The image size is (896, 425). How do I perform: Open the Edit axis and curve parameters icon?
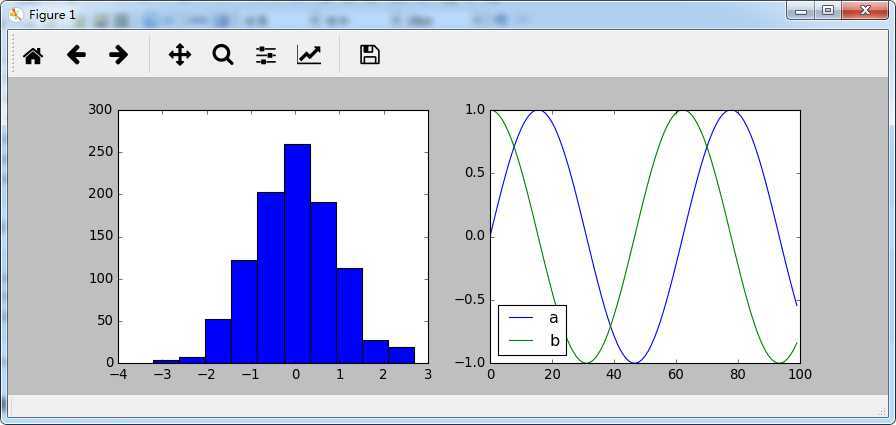pos(309,55)
